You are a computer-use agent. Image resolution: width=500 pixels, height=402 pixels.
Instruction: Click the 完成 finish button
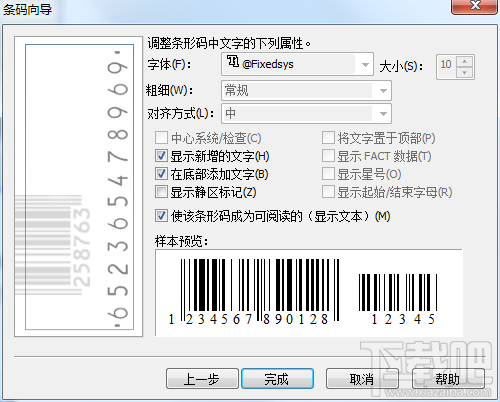[277, 379]
